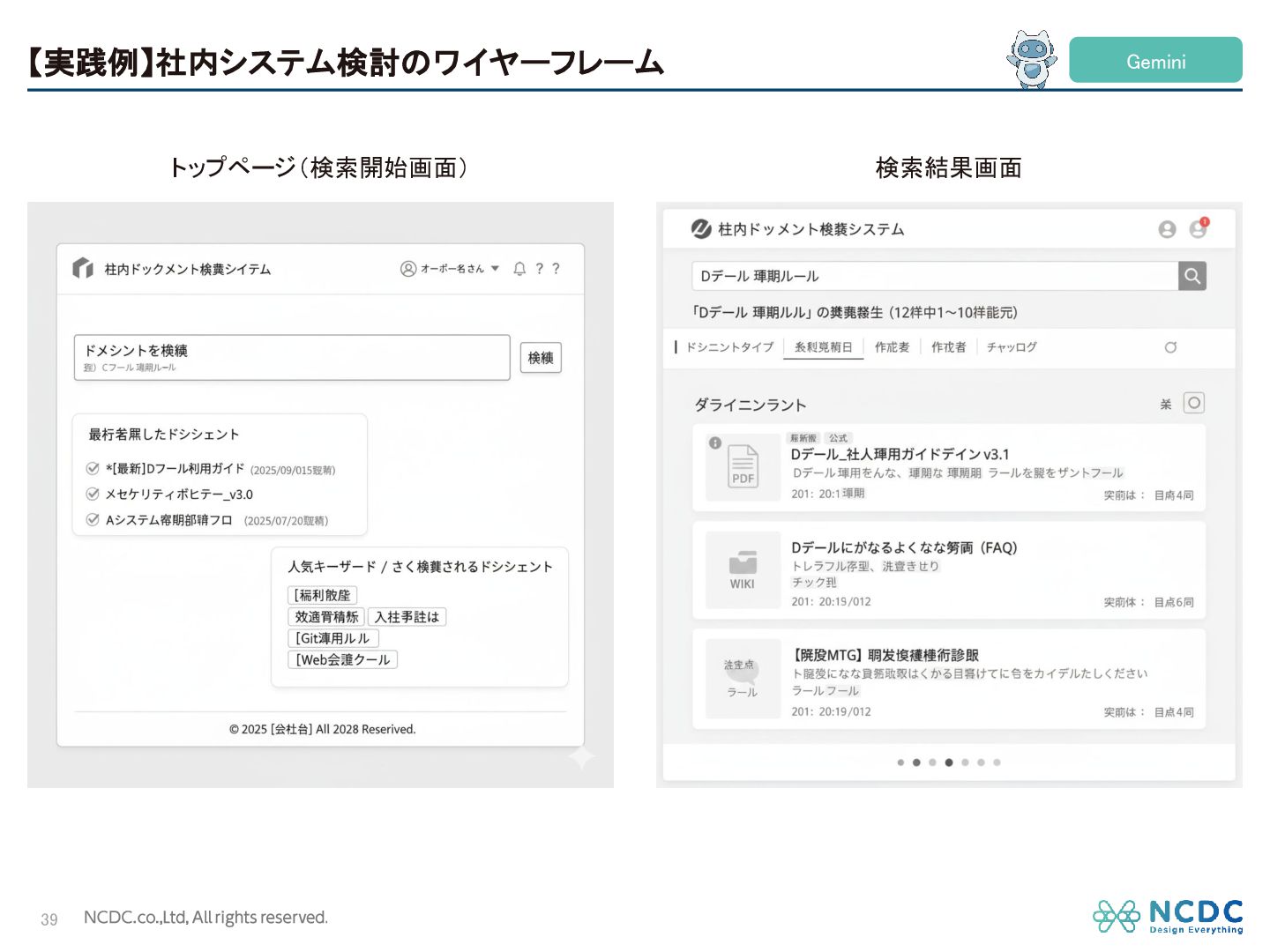Click the first question mark help icon
Screen dimensions: 1270x952
pos(539,269)
